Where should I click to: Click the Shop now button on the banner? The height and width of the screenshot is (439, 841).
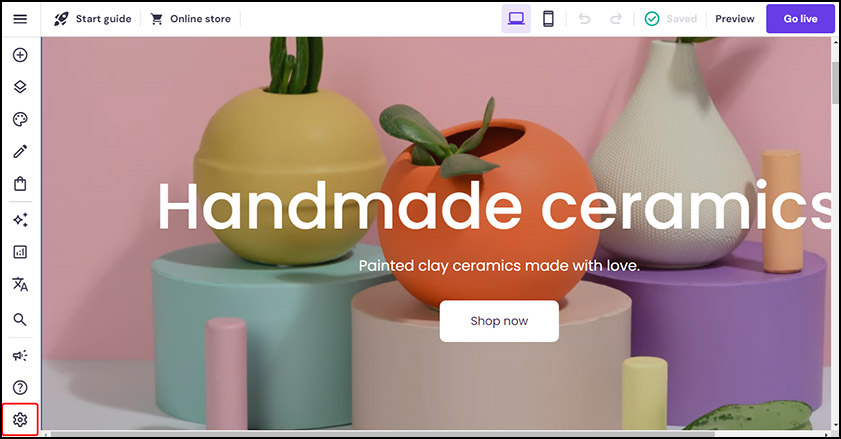click(499, 321)
